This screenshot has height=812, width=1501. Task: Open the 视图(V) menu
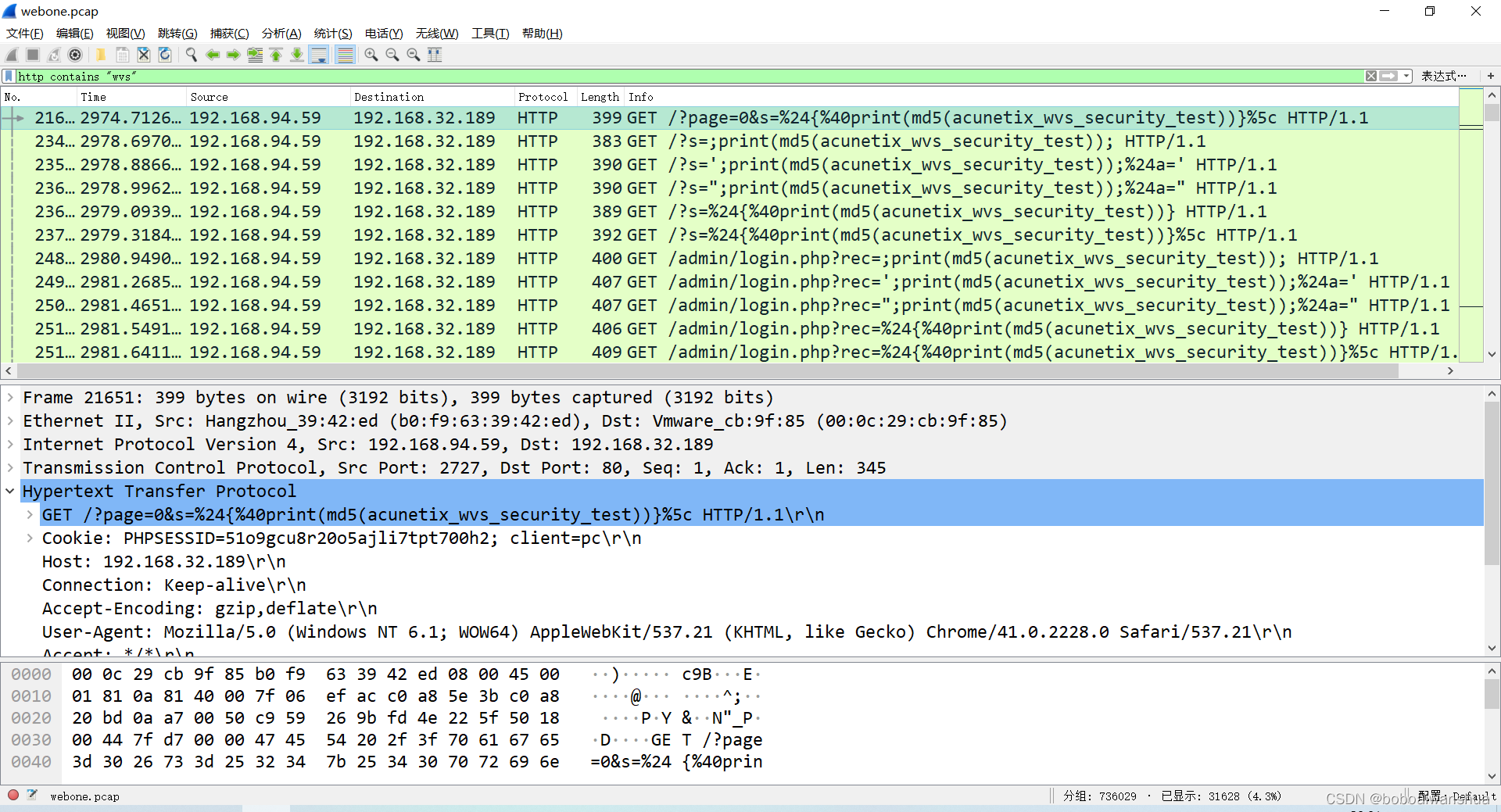point(125,33)
